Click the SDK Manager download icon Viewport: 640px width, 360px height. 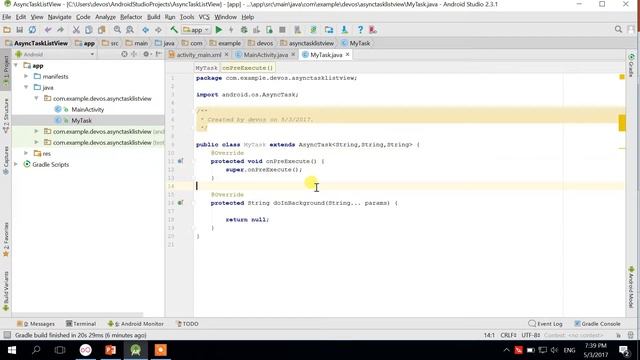pos(344,30)
